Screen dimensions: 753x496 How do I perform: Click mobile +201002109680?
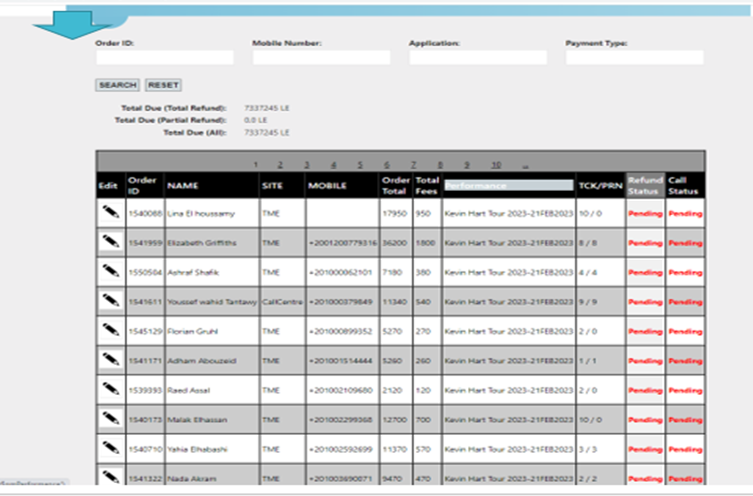(x=340, y=390)
